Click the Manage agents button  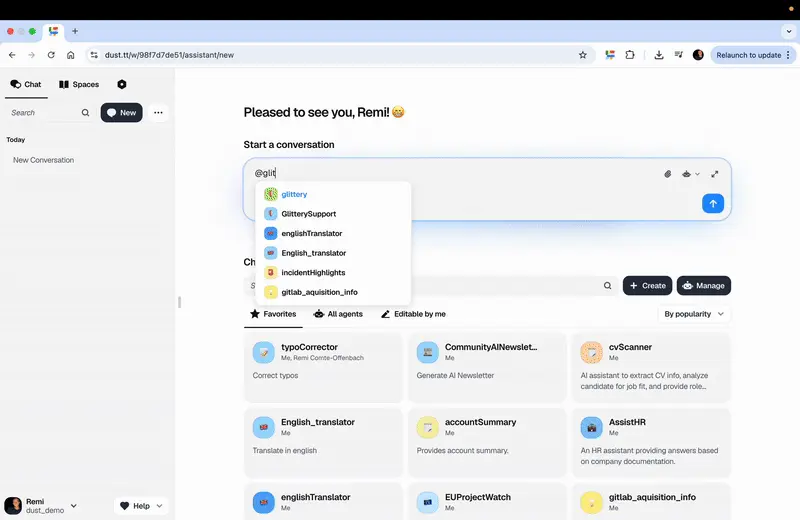point(704,286)
